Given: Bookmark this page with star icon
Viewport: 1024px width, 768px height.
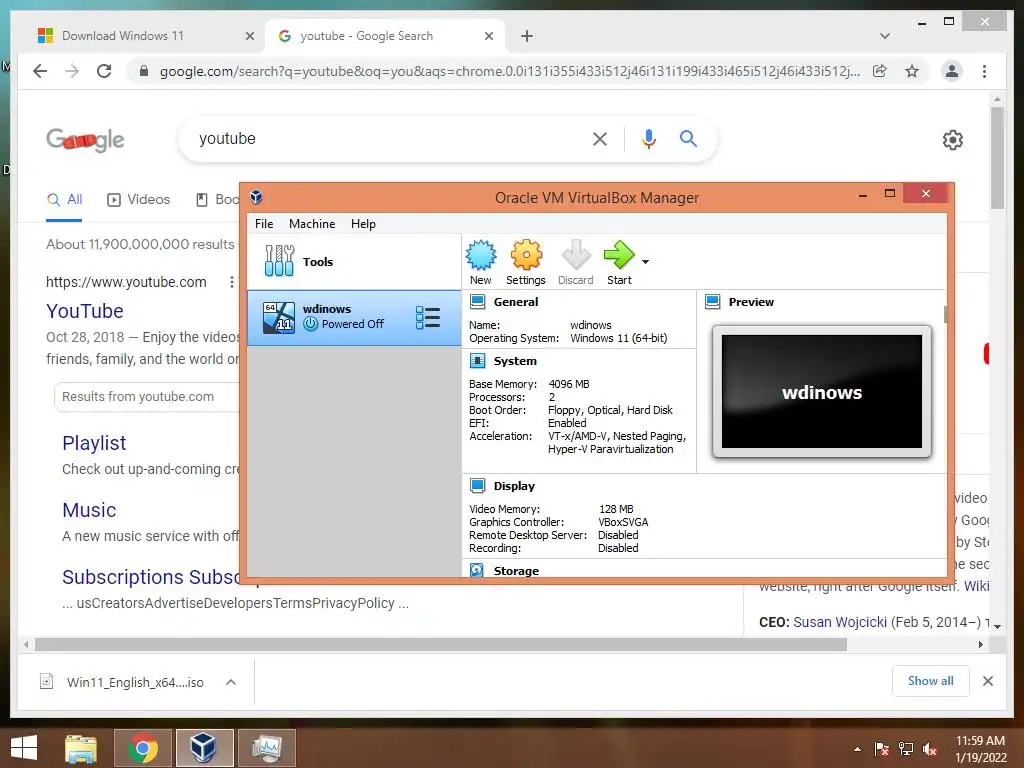Looking at the screenshot, I should tap(912, 71).
